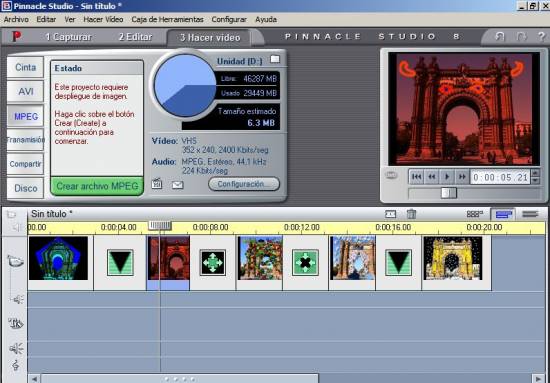Click the Pinnacle P logo icon
This screenshot has width=550, height=383.
coord(16,36)
